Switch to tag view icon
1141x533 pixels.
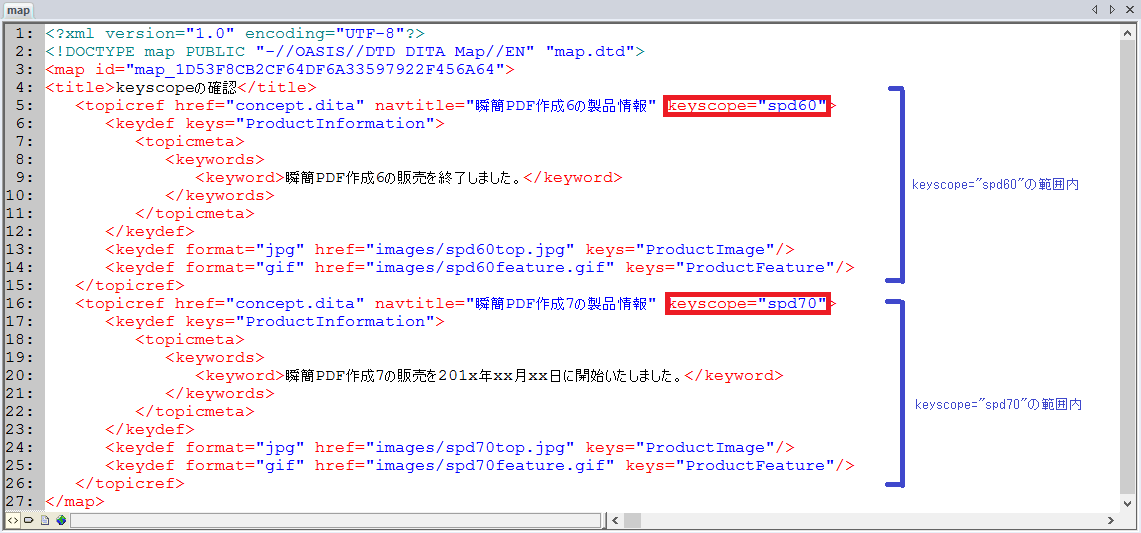point(28,520)
